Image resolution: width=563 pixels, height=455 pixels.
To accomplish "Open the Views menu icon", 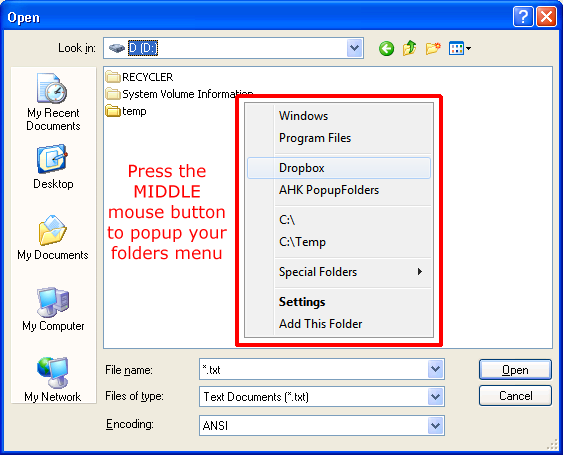I will 460,48.
